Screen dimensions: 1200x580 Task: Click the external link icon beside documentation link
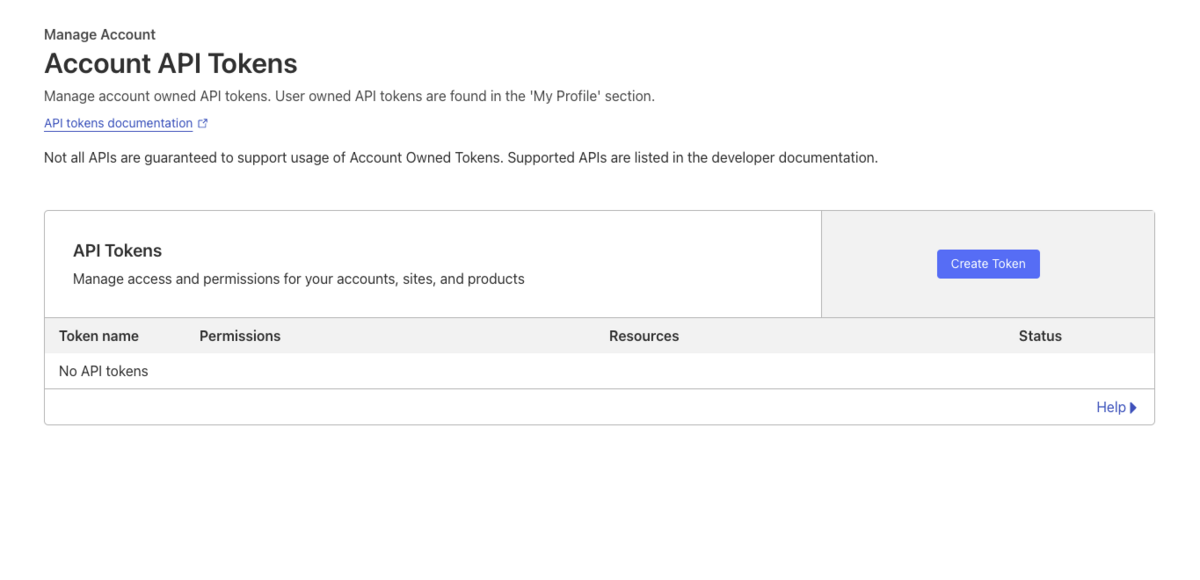click(203, 124)
